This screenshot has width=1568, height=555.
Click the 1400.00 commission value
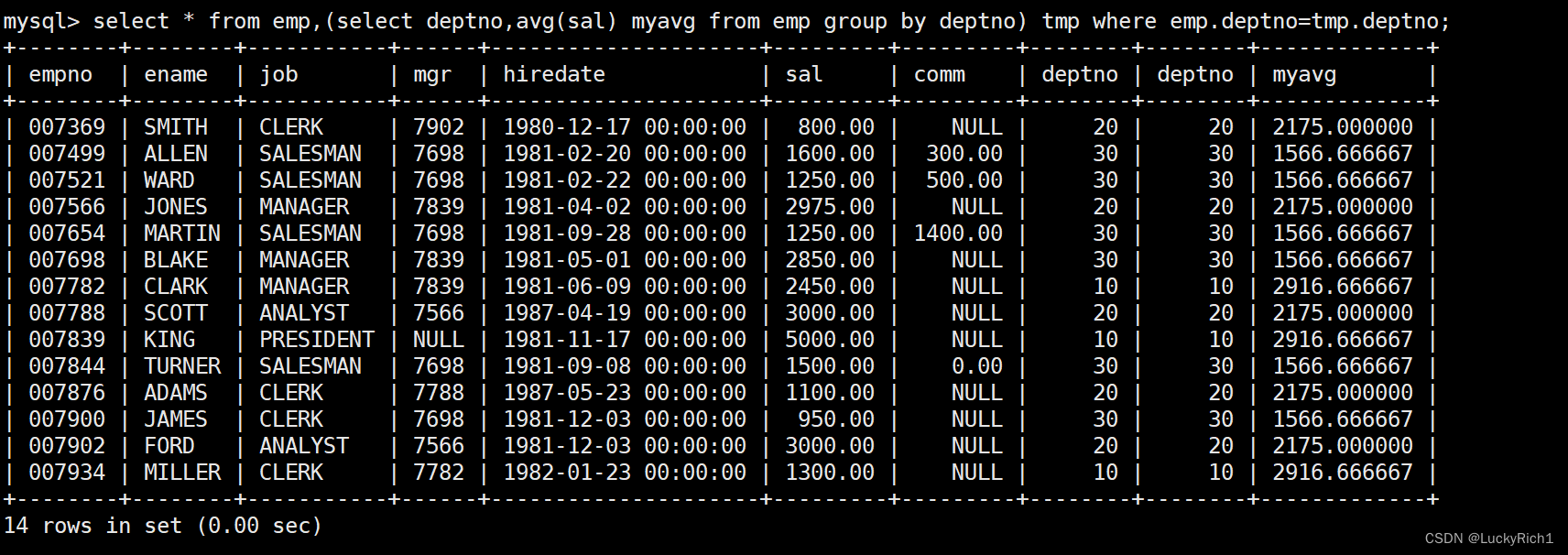(957, 234)
